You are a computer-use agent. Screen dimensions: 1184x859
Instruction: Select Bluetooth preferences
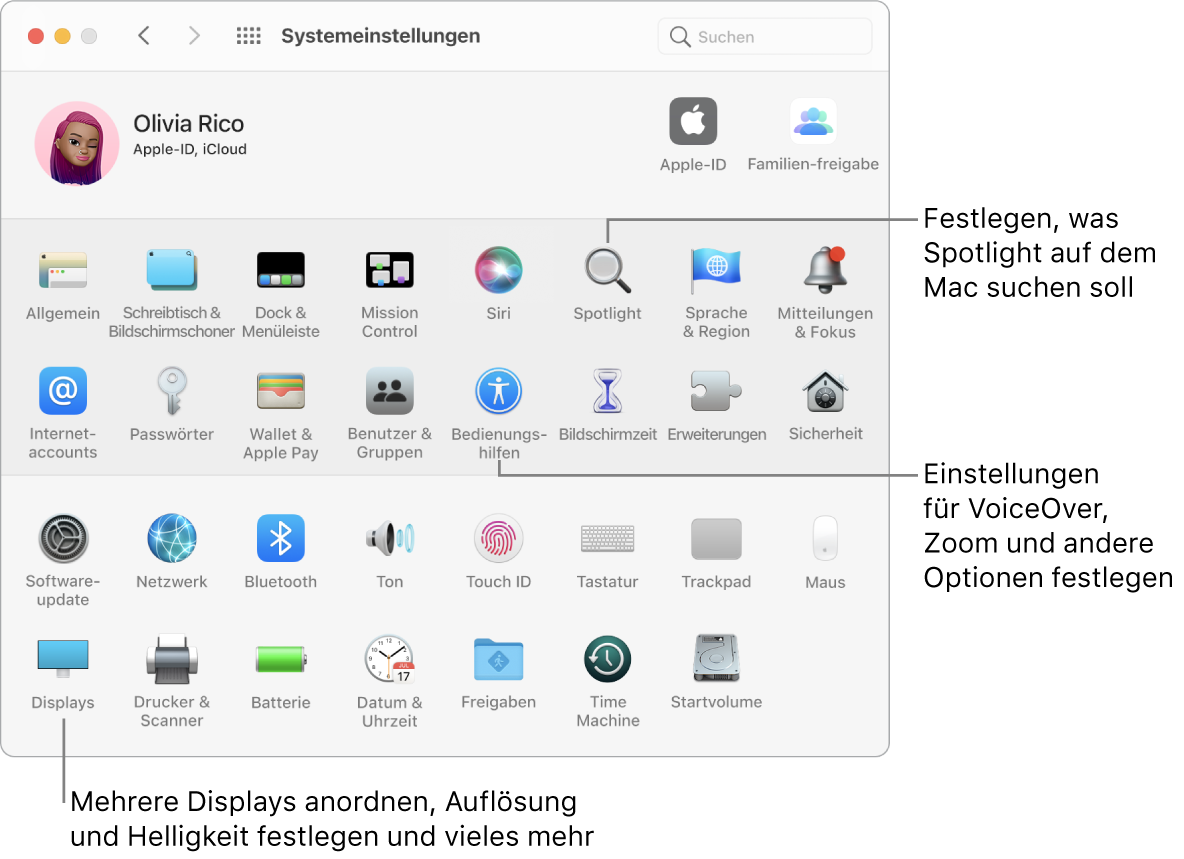point(280,538)
